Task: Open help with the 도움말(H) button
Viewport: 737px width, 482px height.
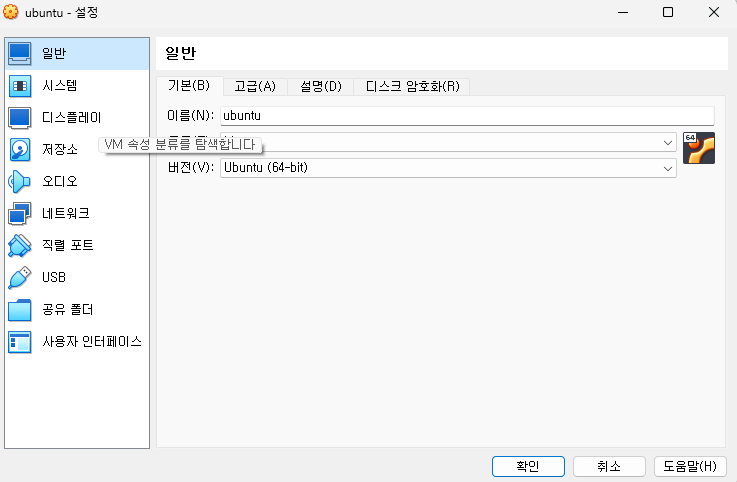Action: pyautogui.click(x=690, y=466)
